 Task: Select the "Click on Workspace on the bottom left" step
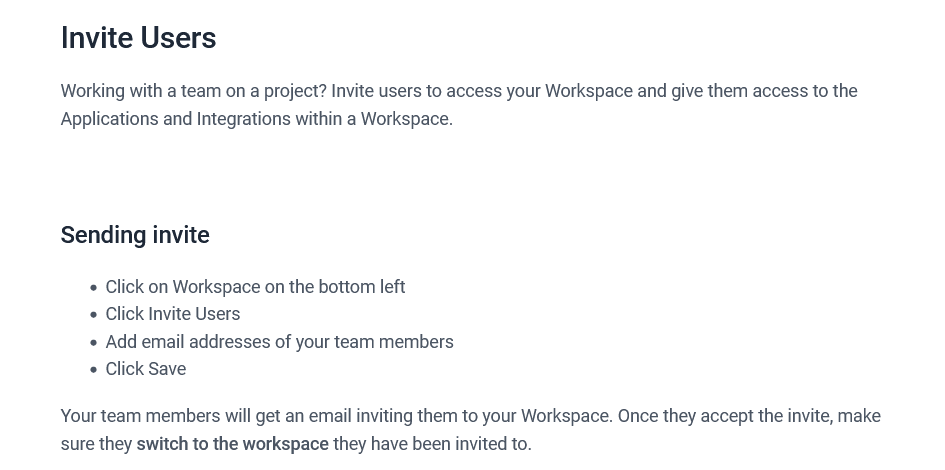[x=255, y=287]
